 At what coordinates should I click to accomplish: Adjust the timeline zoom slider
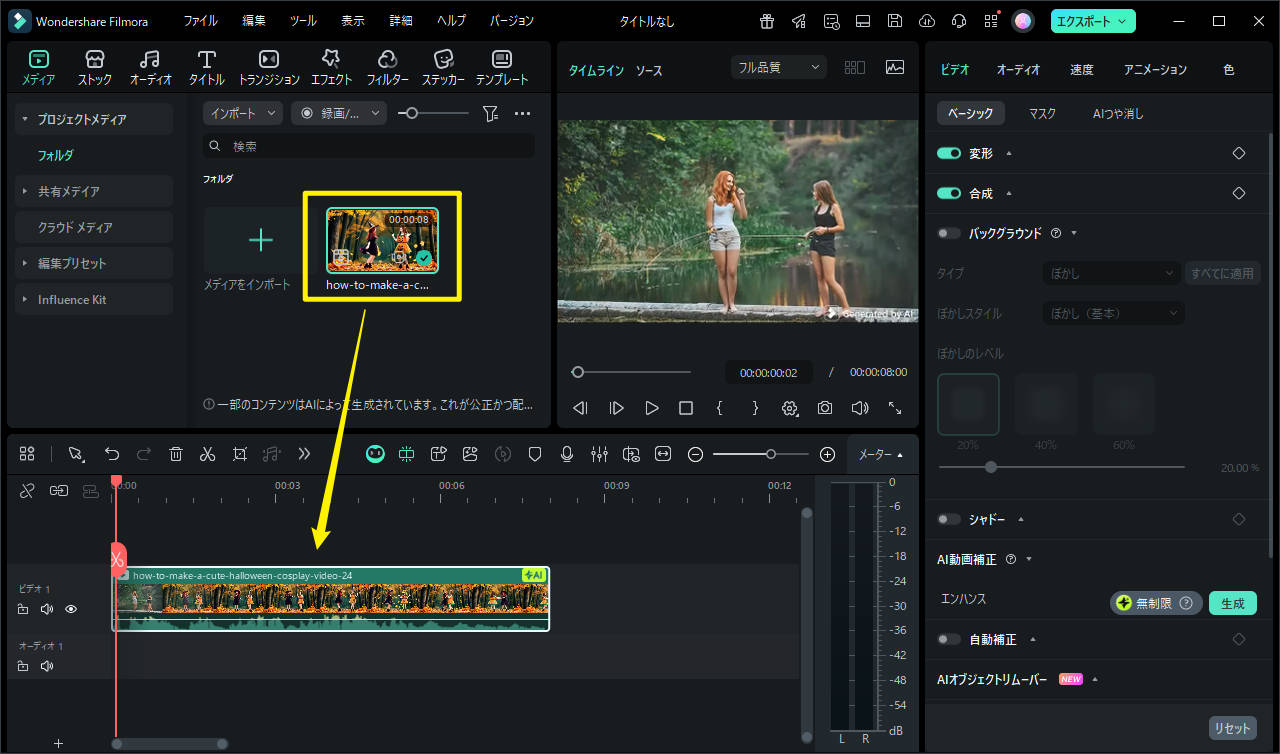coord(770,454)
